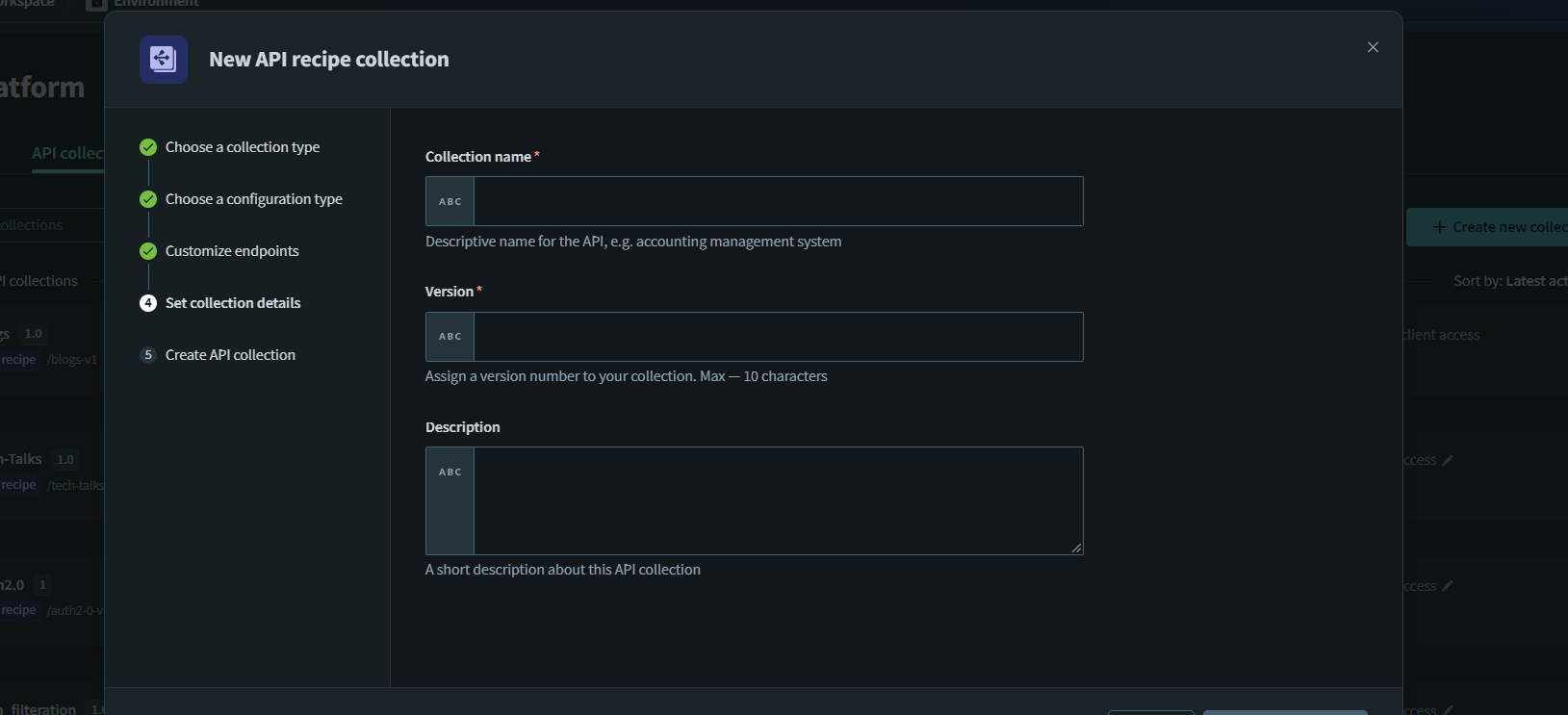Click the API recipe collection header icon

coord(164,60)
